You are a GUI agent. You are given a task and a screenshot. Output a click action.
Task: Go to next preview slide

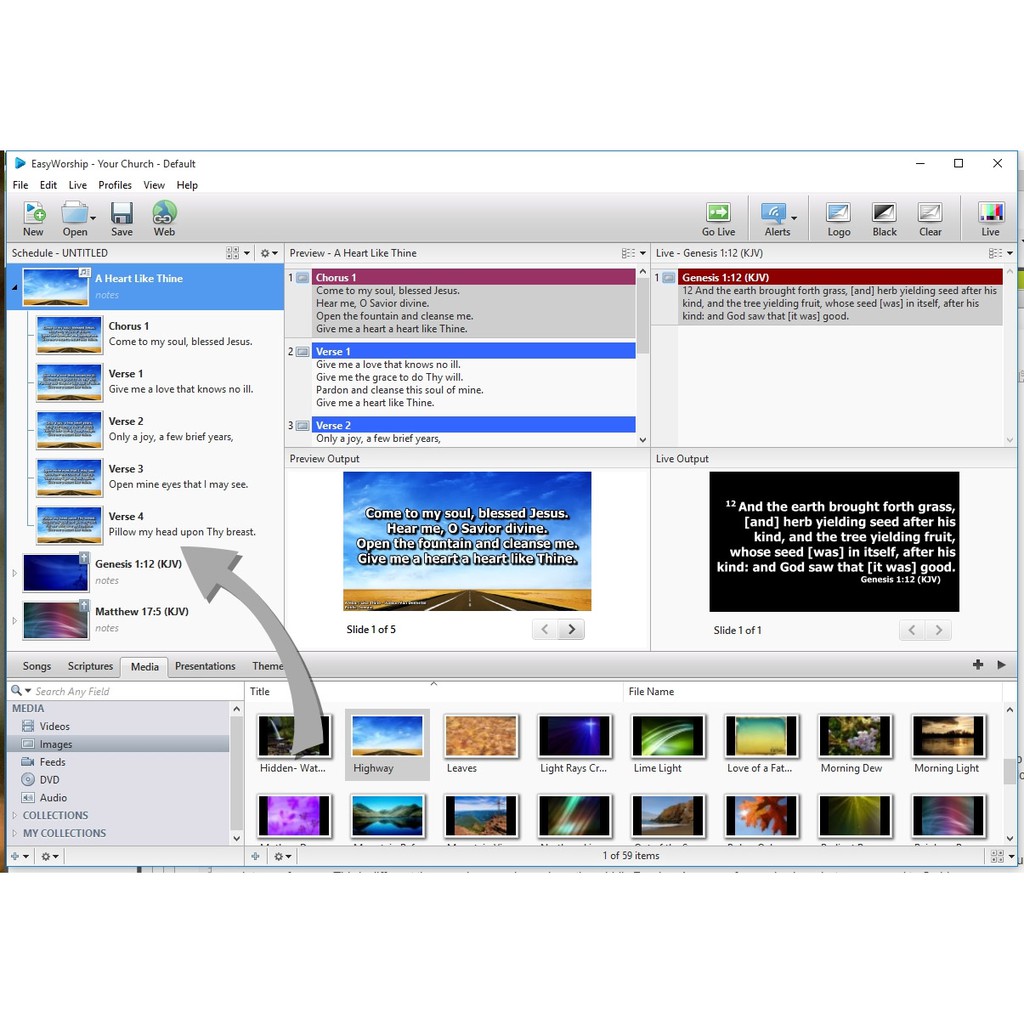(x=571, y=629)
